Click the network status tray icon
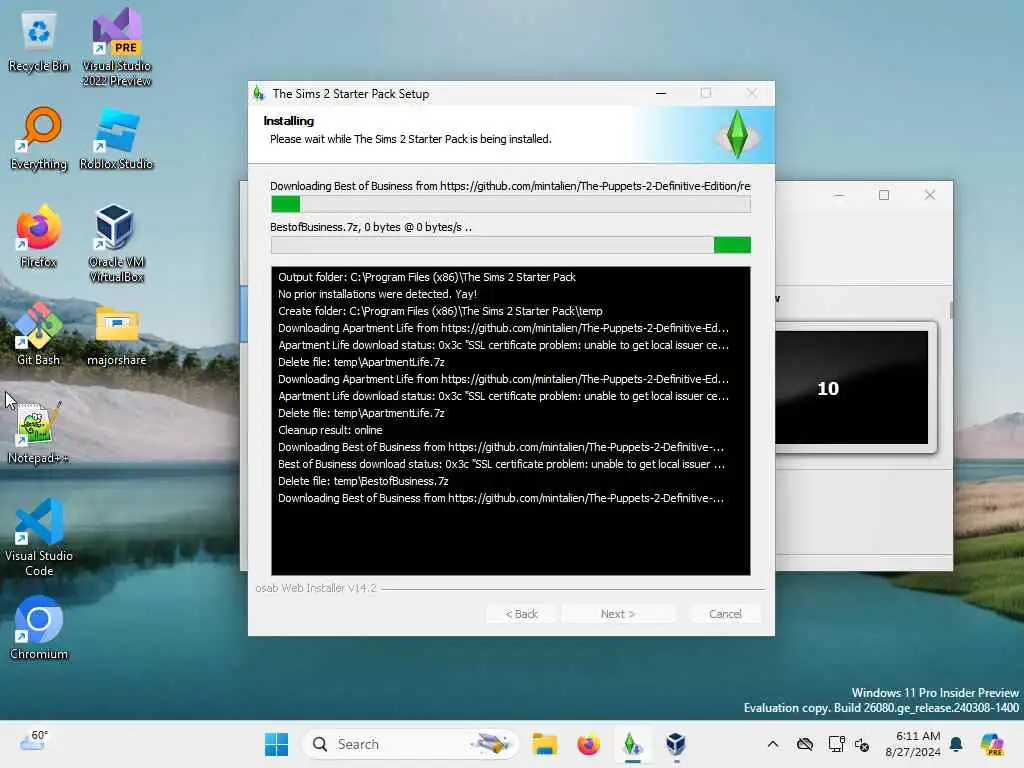This screenshot has height=768, width=1024. click(837, 744)
